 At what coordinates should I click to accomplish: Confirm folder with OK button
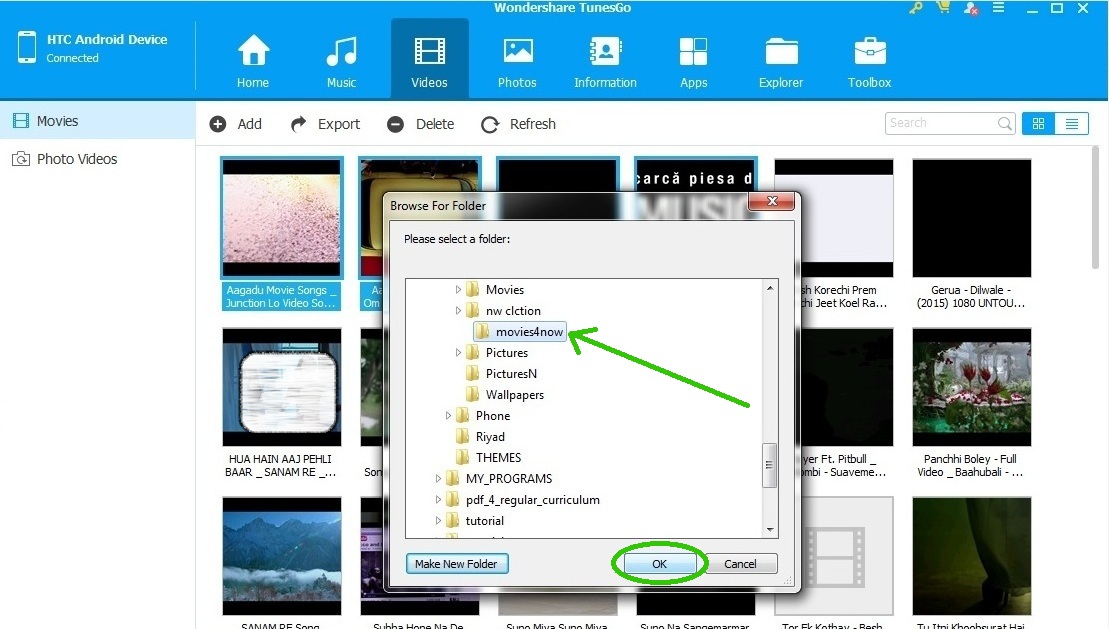[x=659, y=564]
